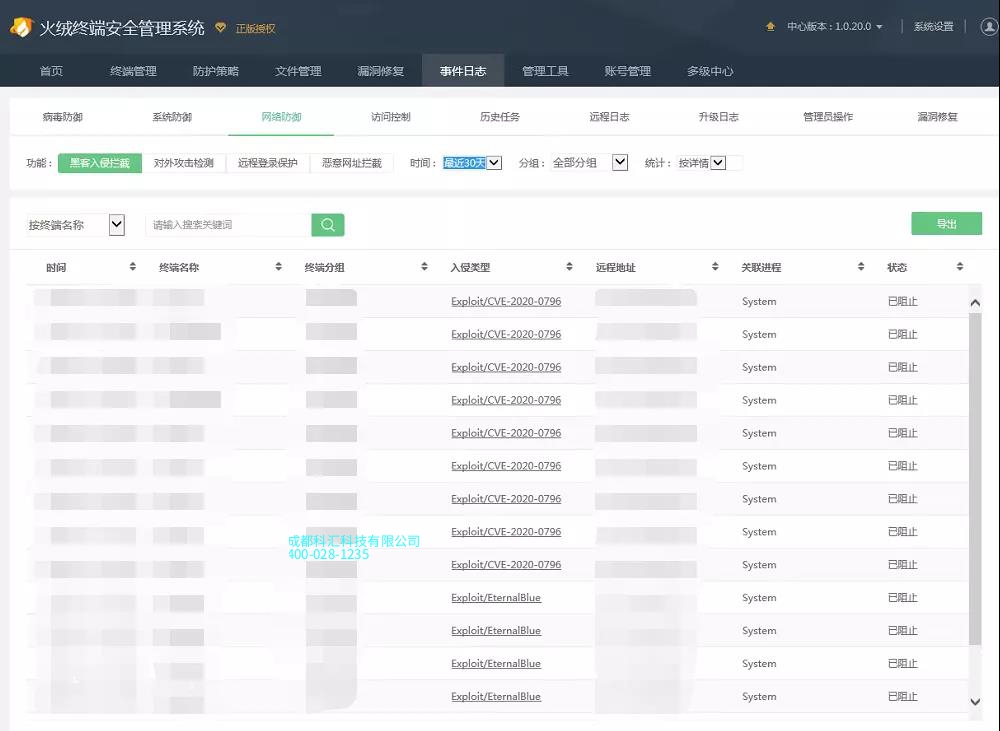Sort by 状态 column sort icon
The width and height of the screenshot is (1000, 731).
(x=959, y=267)
